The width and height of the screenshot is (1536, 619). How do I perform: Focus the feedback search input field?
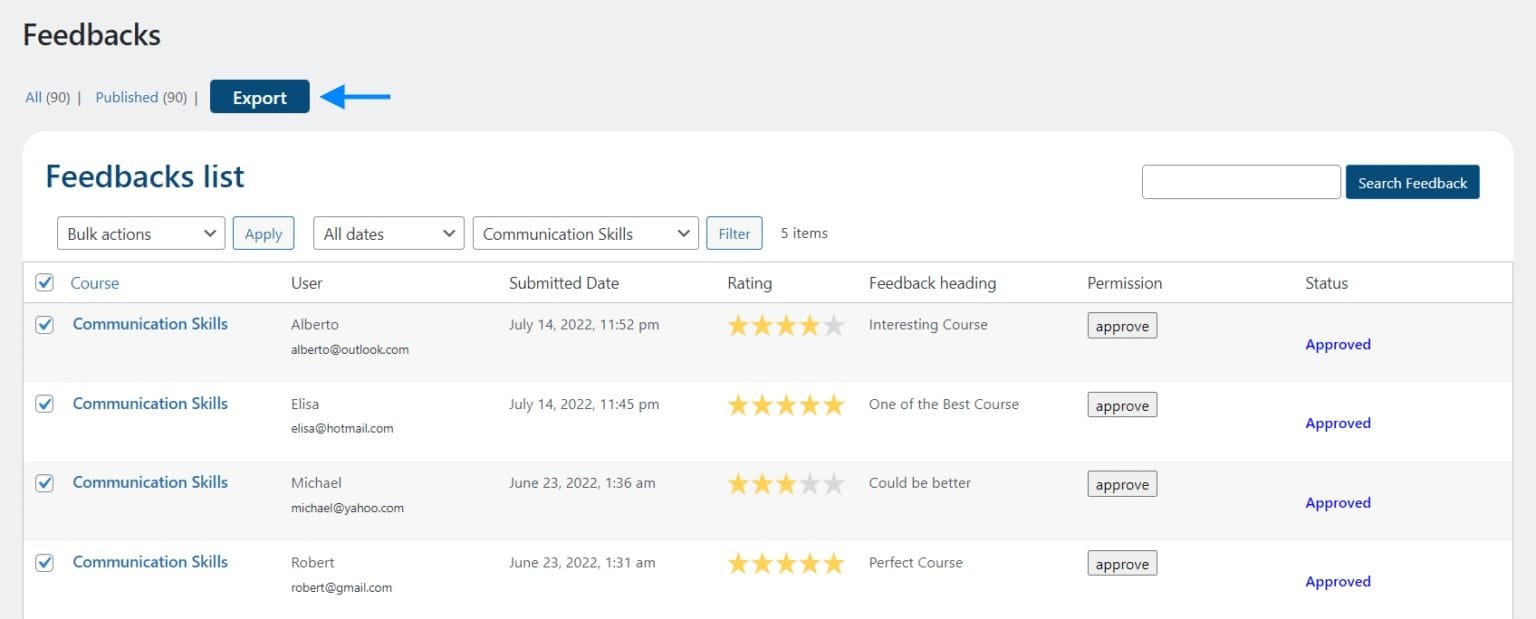[x=1241, y=182]
